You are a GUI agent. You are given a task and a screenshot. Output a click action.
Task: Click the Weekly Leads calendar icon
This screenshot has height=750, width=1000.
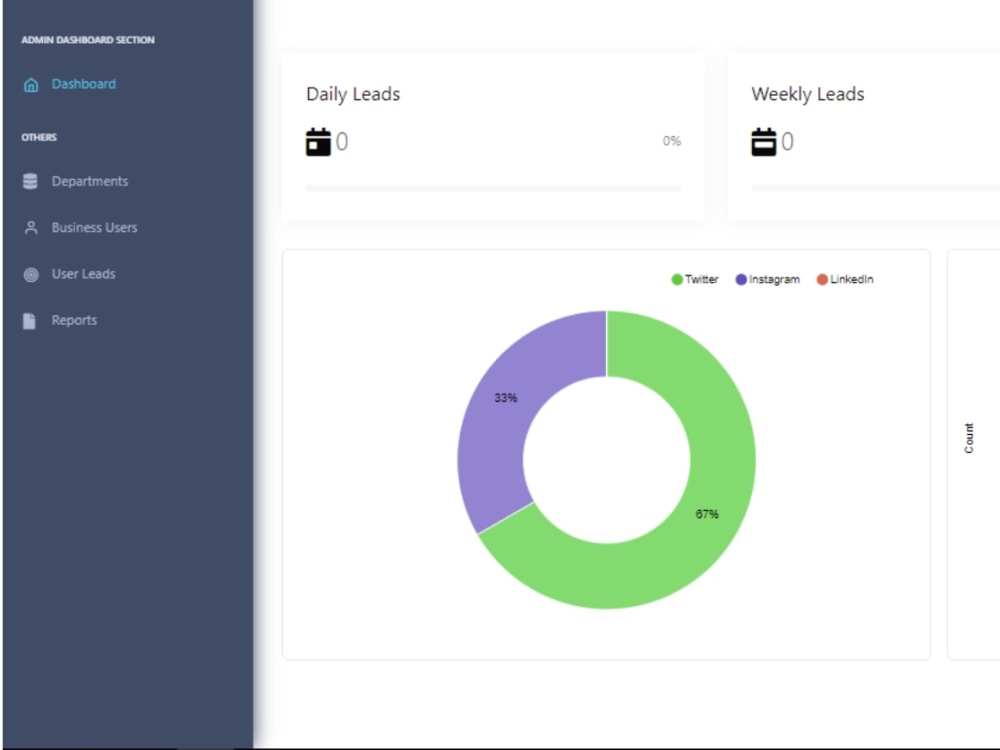(x=763, y=142)
